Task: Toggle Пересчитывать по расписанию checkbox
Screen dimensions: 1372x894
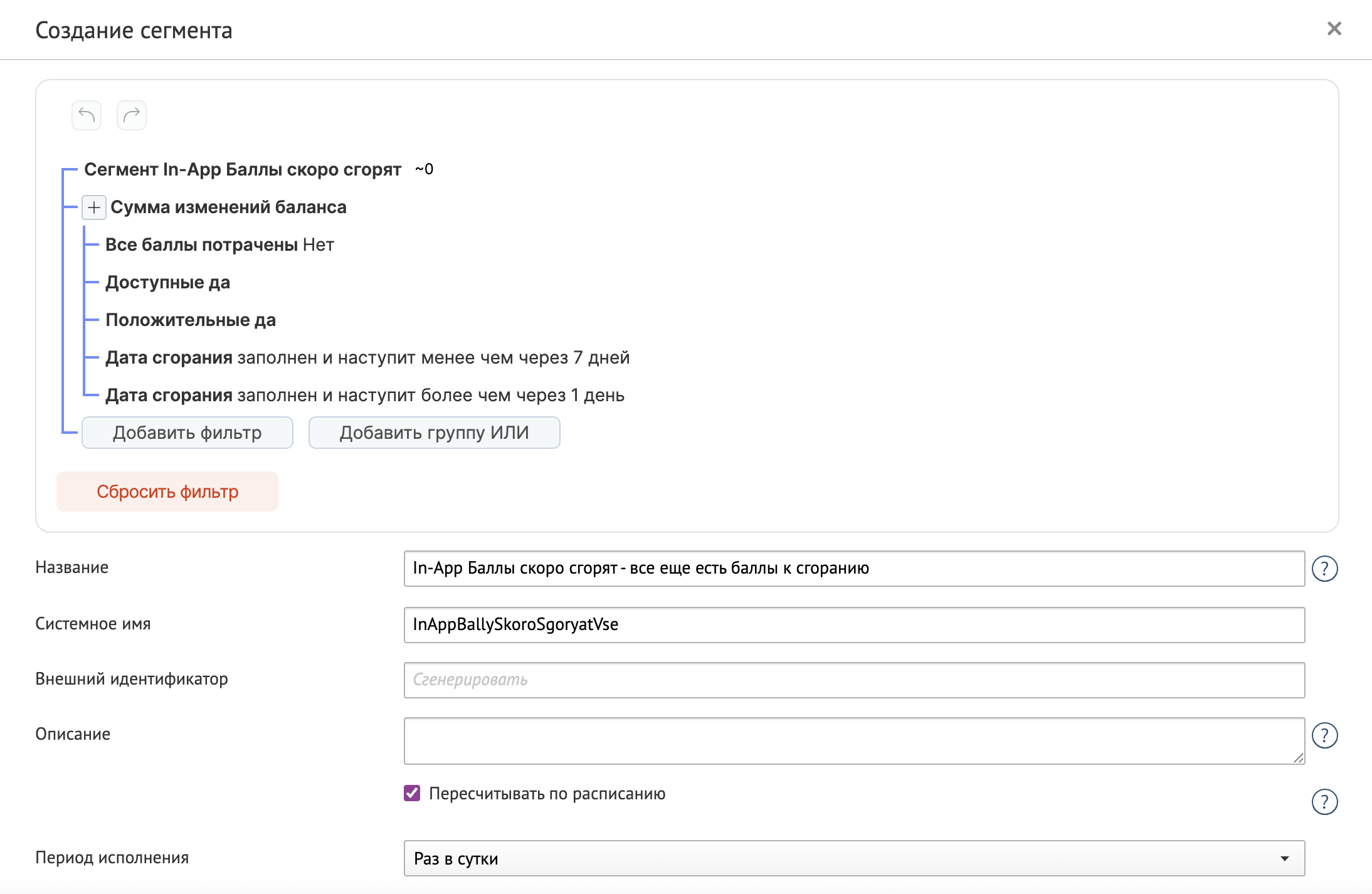Action: [412, 793]
